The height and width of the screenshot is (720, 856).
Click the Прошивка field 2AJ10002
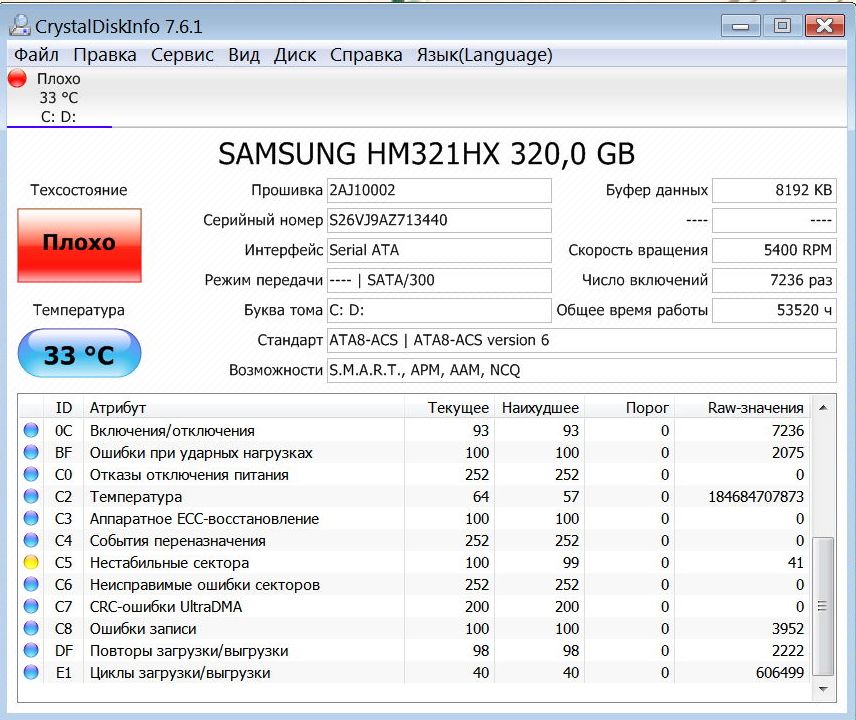pos(439,191)
